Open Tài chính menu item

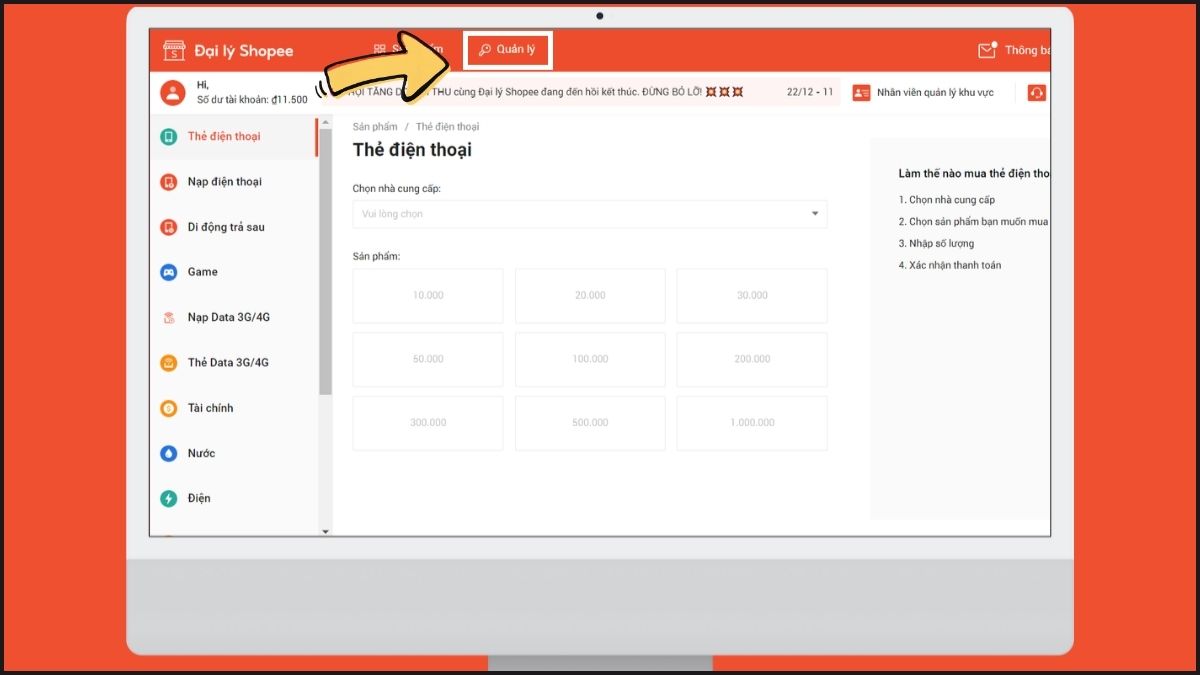click(234, 408)
